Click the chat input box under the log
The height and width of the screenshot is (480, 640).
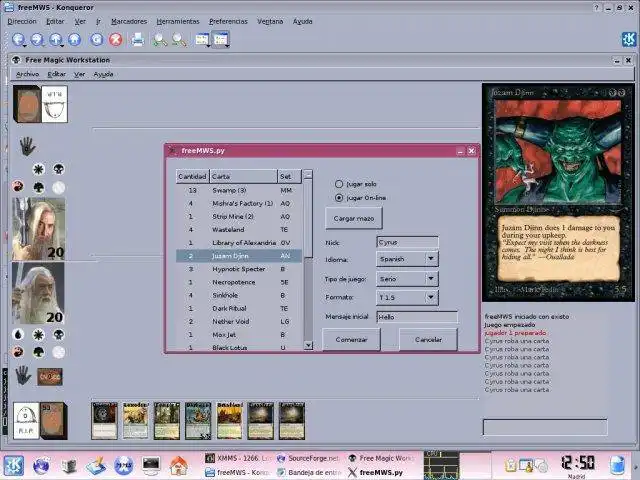545,427
